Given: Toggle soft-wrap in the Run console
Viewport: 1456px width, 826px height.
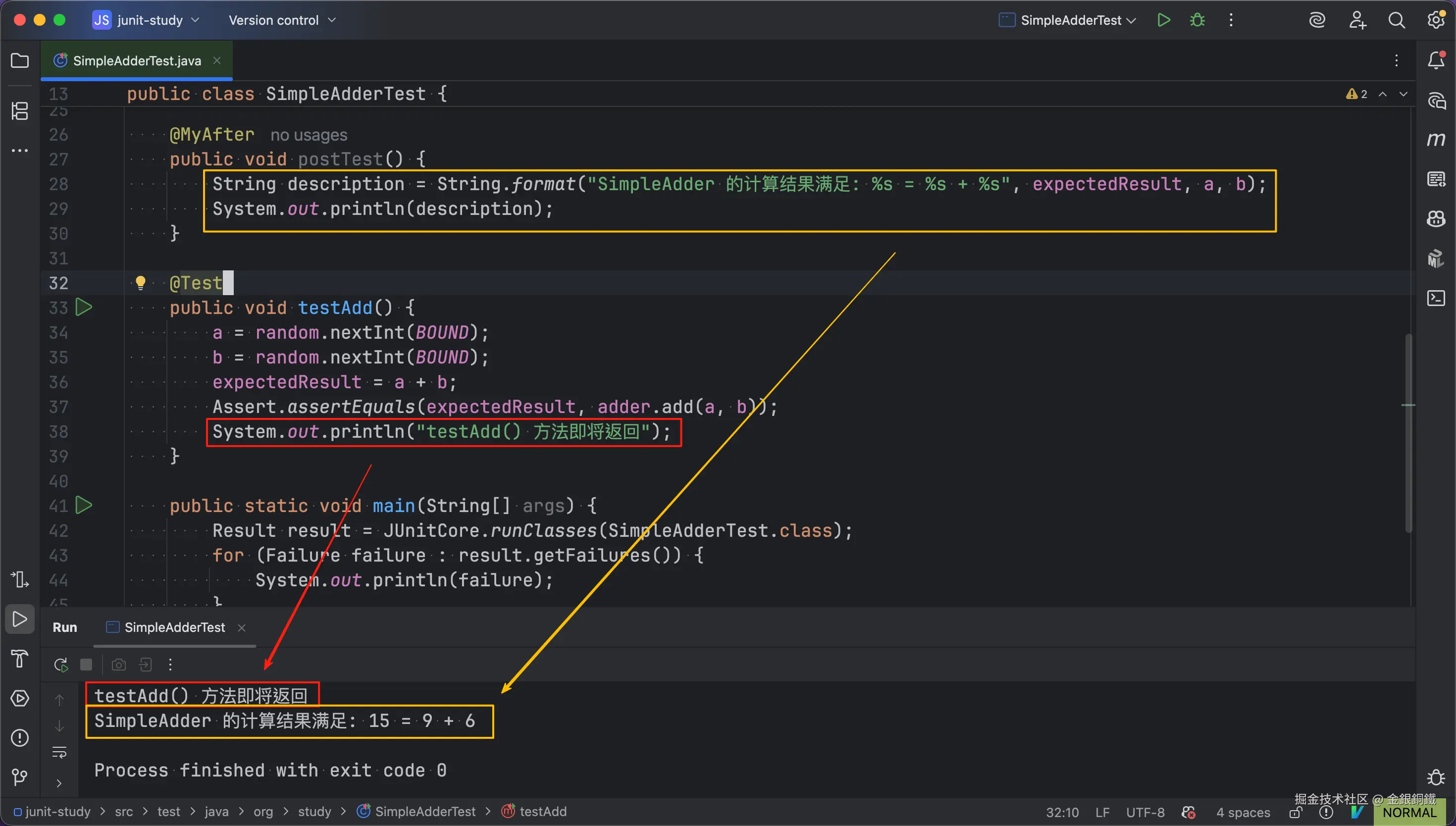Looking at the screenshot, I should (59, 752).
